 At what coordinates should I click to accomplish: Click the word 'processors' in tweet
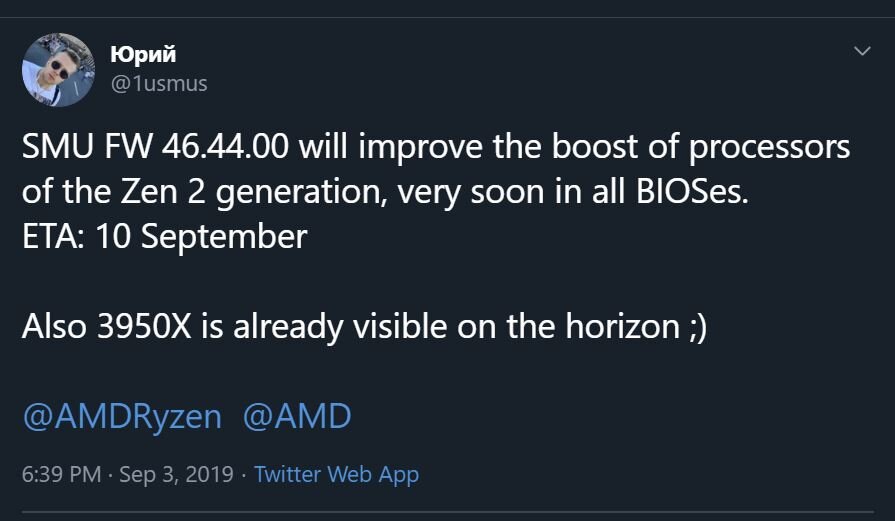pyautogui.click(x=769, y=148)
